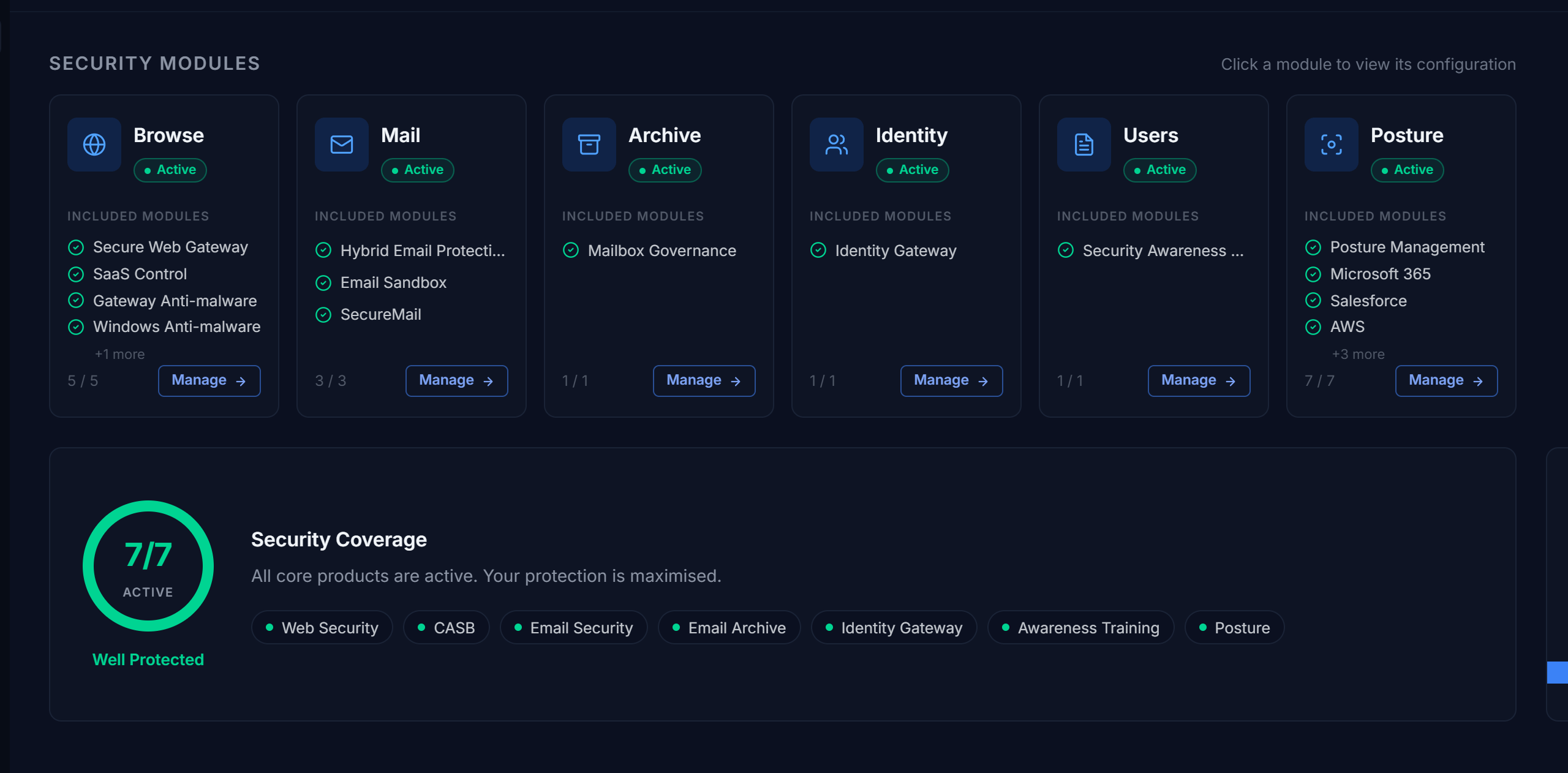This screenshot has height=773, width=1568.
Task: Click the Posture scan icon
Action: tap(1332, 145)
